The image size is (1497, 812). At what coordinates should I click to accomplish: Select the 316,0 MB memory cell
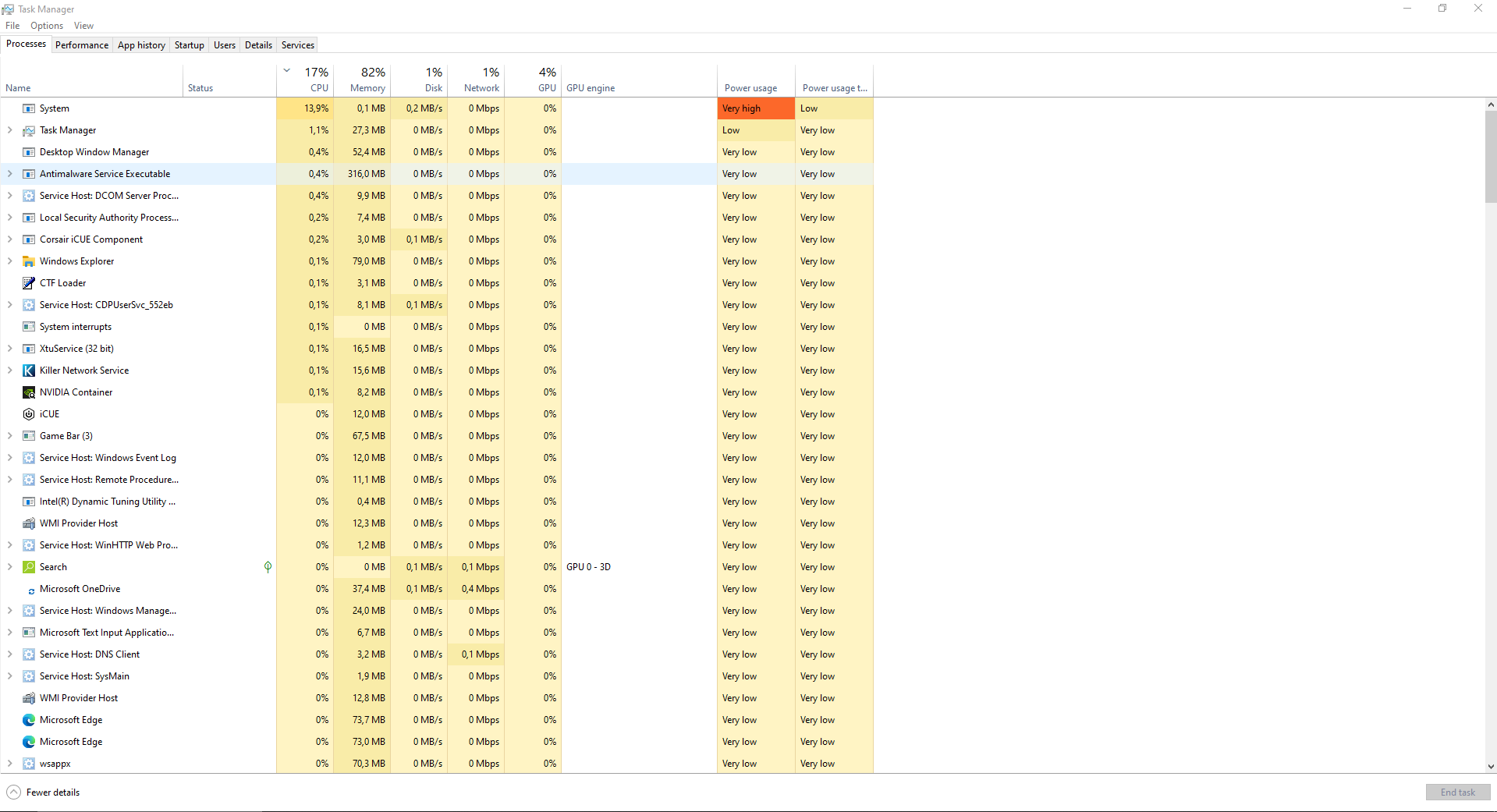362,174
